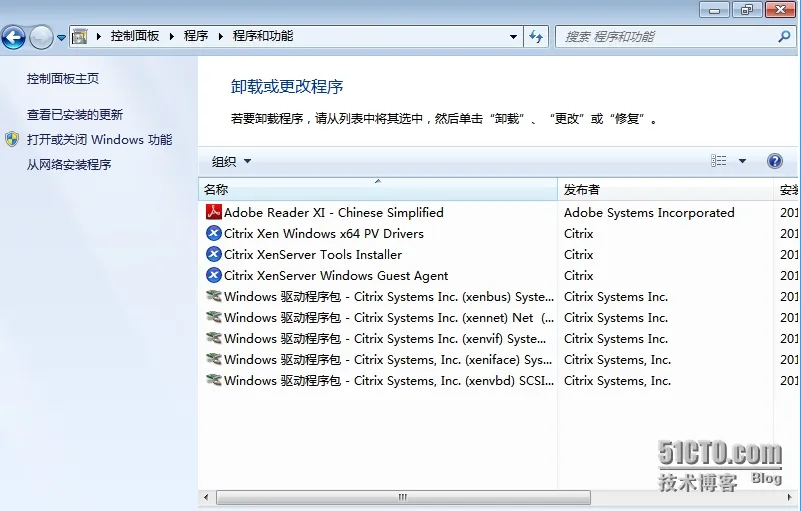Open 查看已安装的更新 link
Viewport: 801px width, 511px height.
tap(75, 114)
